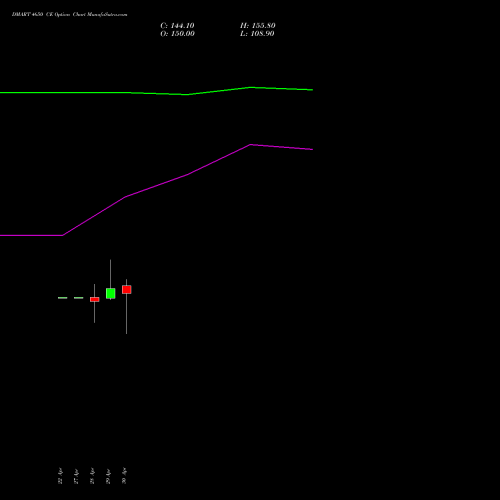Viewport: 500px width, 500px height.
Task: Click the low price L: 108.90 label
Action: (x=257, y=34)
